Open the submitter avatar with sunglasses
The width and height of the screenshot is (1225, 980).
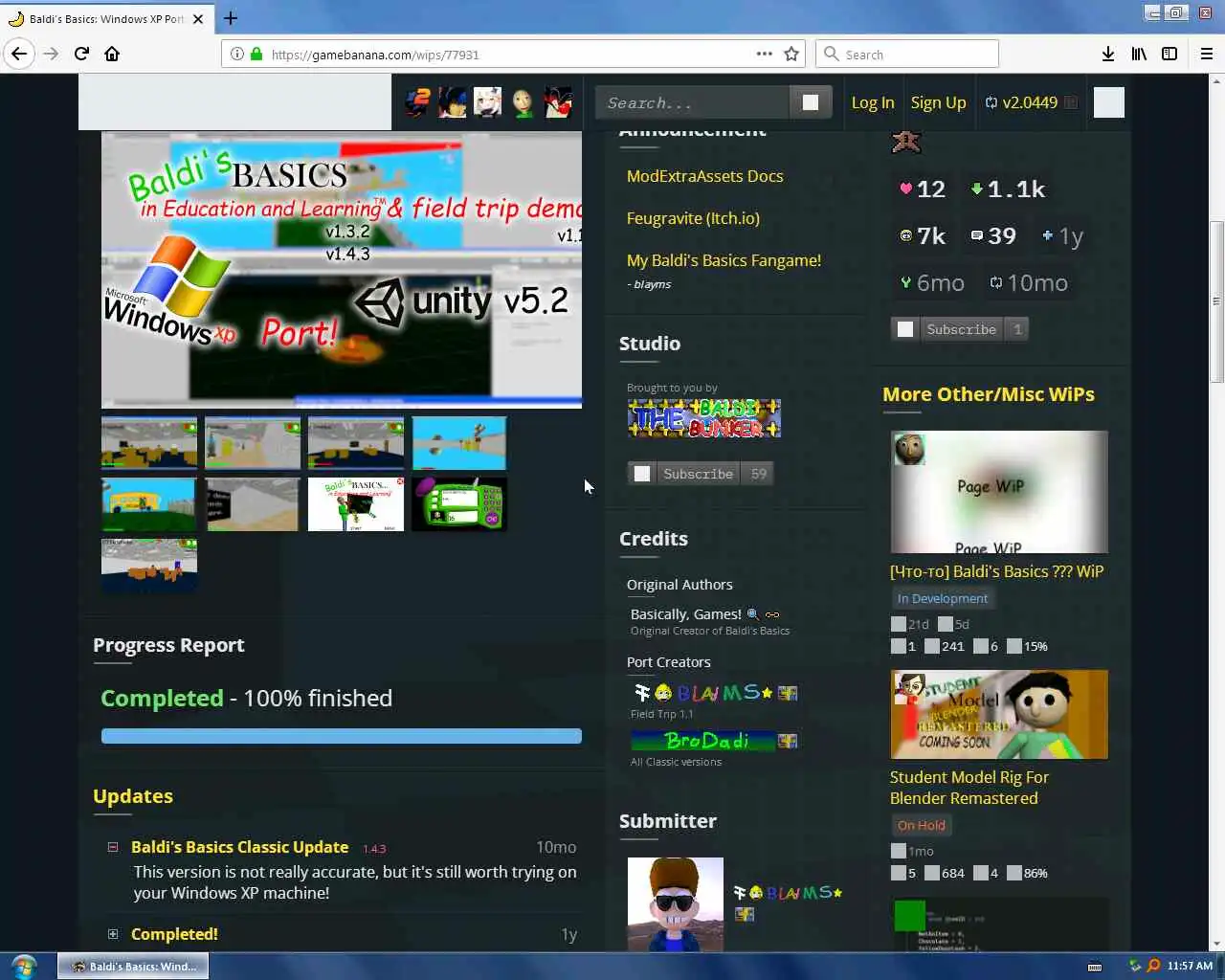click(676, 904)
